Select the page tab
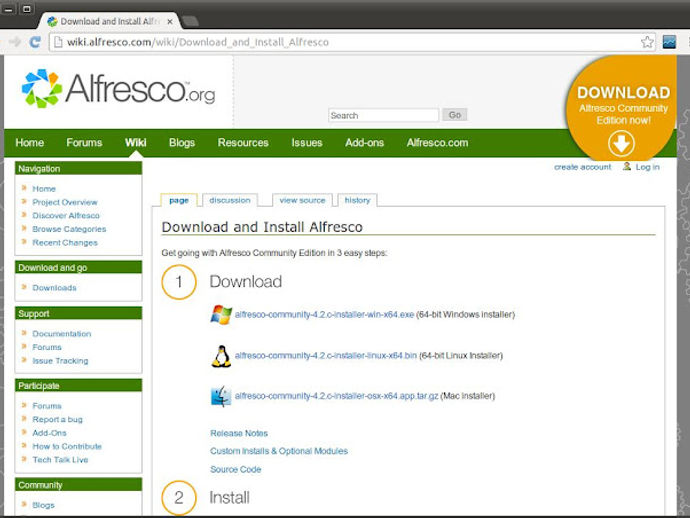Image resolution: width=690 pixels, height=518 pixels. [x=179, y=200]
